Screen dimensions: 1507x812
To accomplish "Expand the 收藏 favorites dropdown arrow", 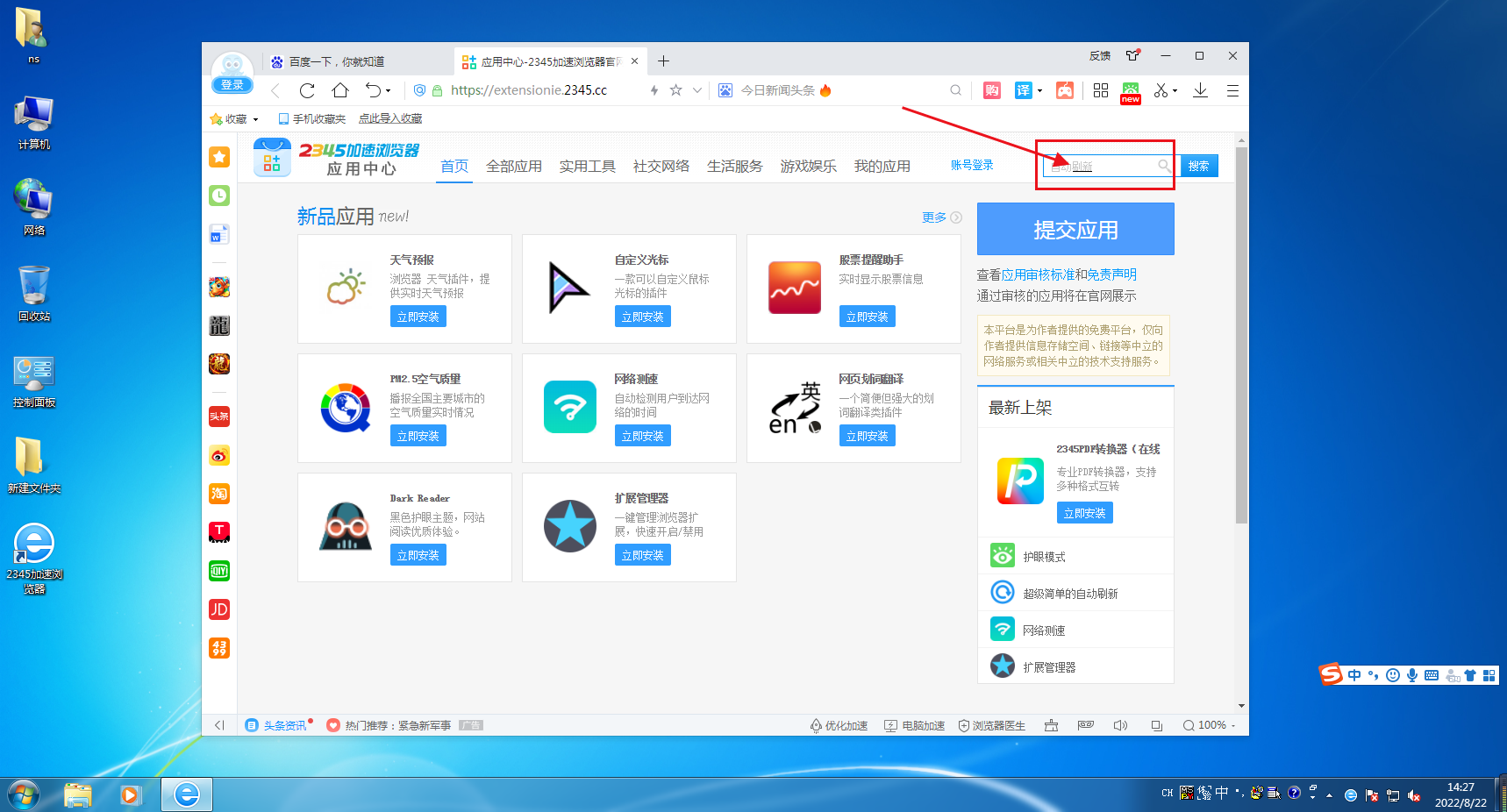I will coord(255,119).
